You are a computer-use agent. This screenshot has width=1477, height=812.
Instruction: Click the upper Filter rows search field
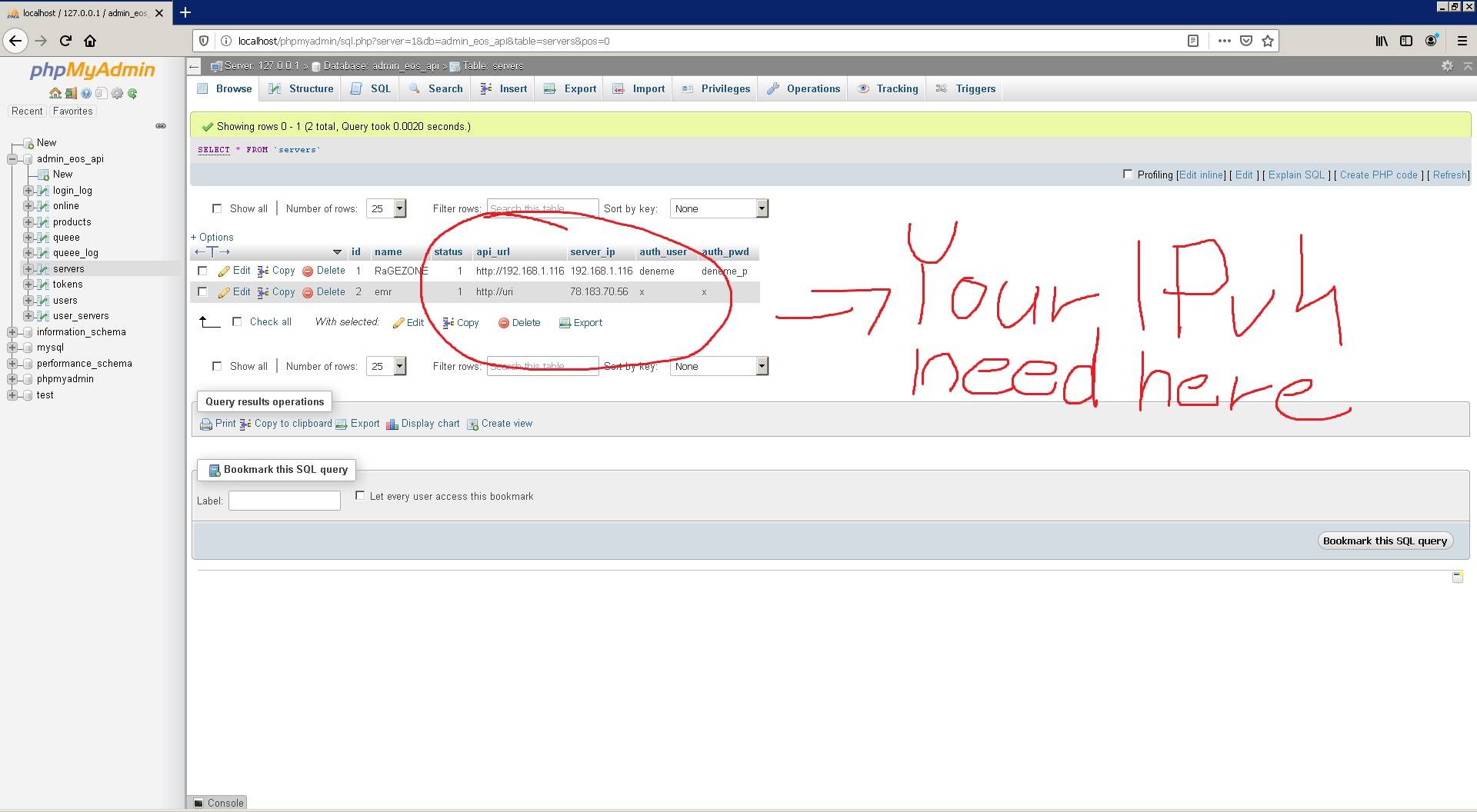[542, 208]
